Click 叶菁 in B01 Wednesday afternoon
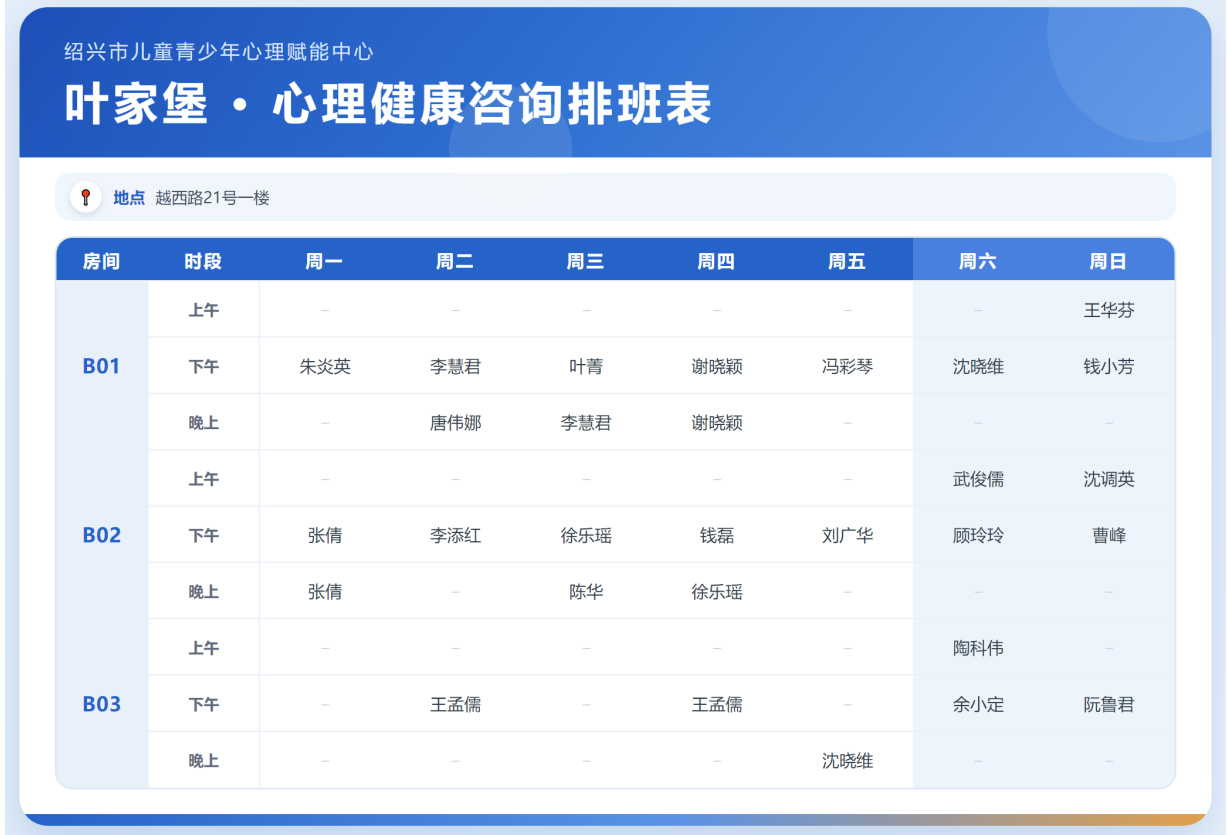 point(586,367)
